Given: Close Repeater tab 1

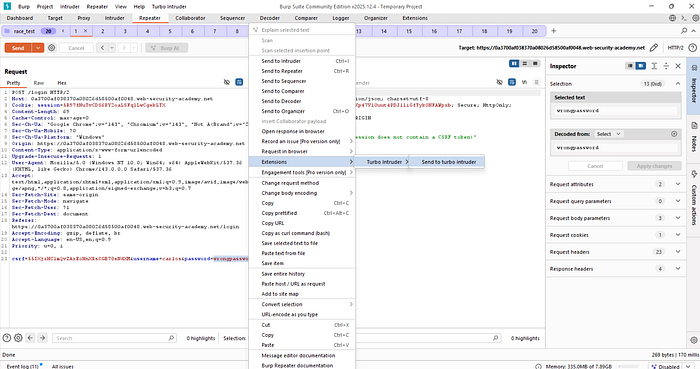Looking at the screenshot, I should pyautogui.click(x=85, y=31).
